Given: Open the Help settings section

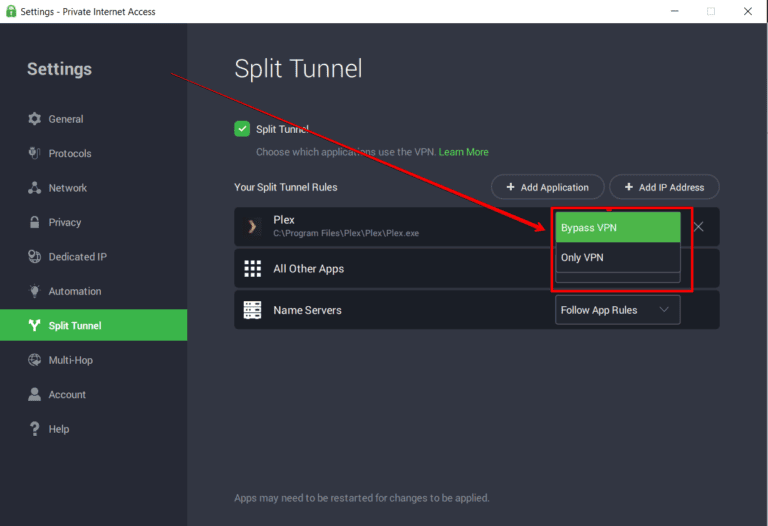Looking at the screenshot, I should [59, 429].
